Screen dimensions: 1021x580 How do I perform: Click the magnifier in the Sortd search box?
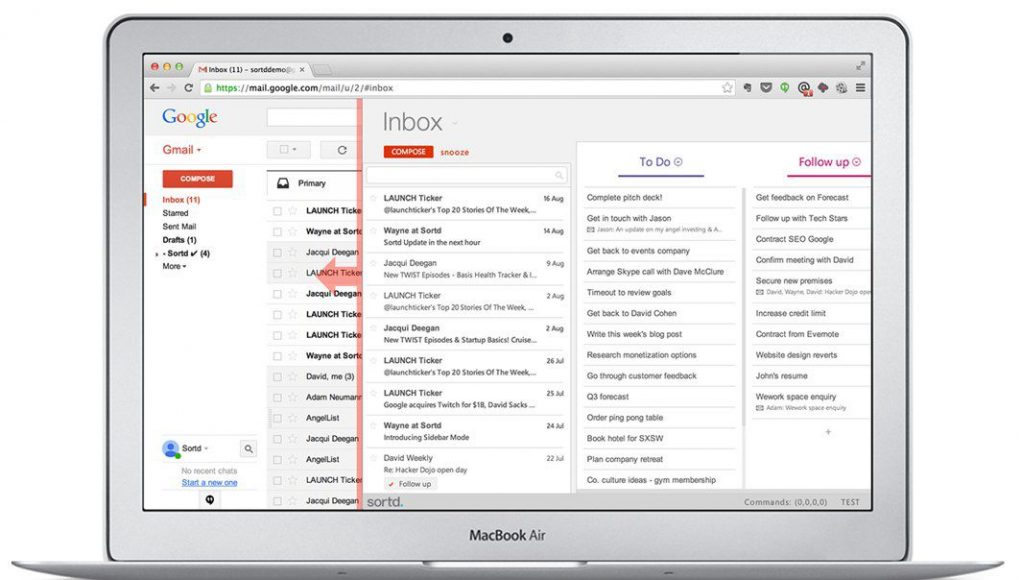coord(559,175)
